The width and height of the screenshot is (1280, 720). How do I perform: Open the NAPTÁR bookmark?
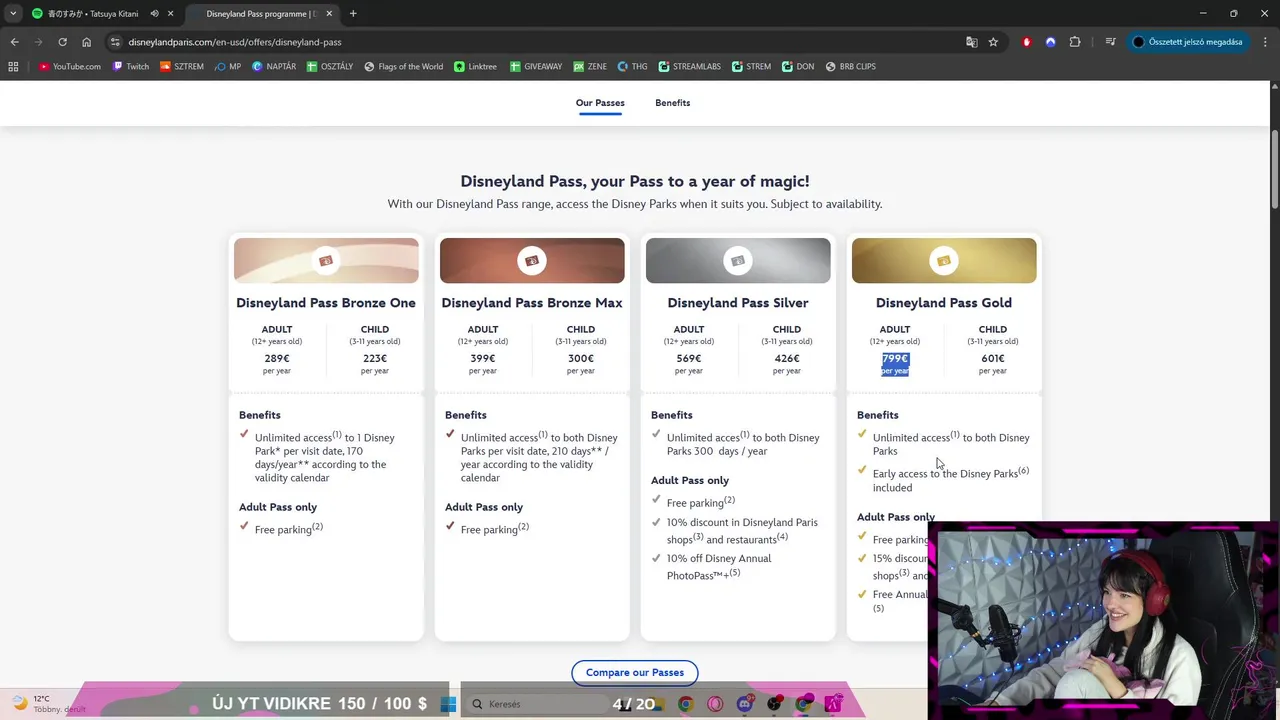pos(274,66)
